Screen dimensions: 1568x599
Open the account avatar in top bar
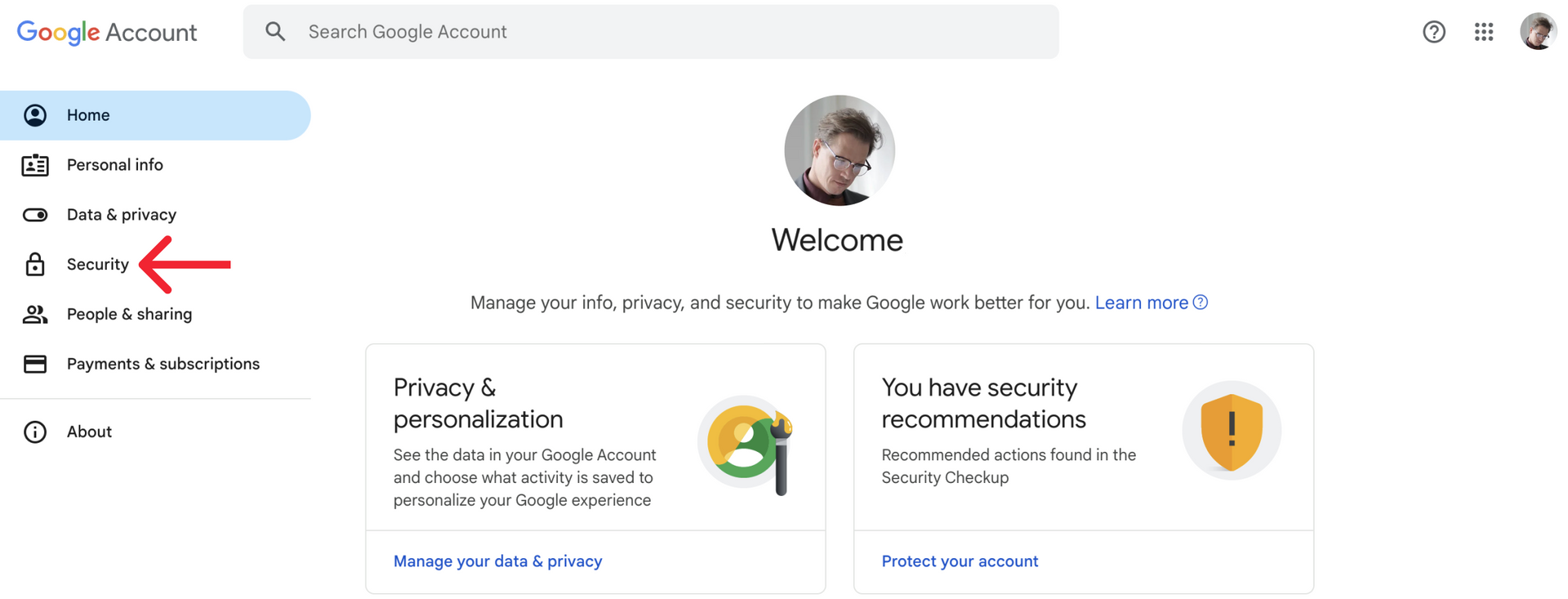click(x=1539, y=32)
